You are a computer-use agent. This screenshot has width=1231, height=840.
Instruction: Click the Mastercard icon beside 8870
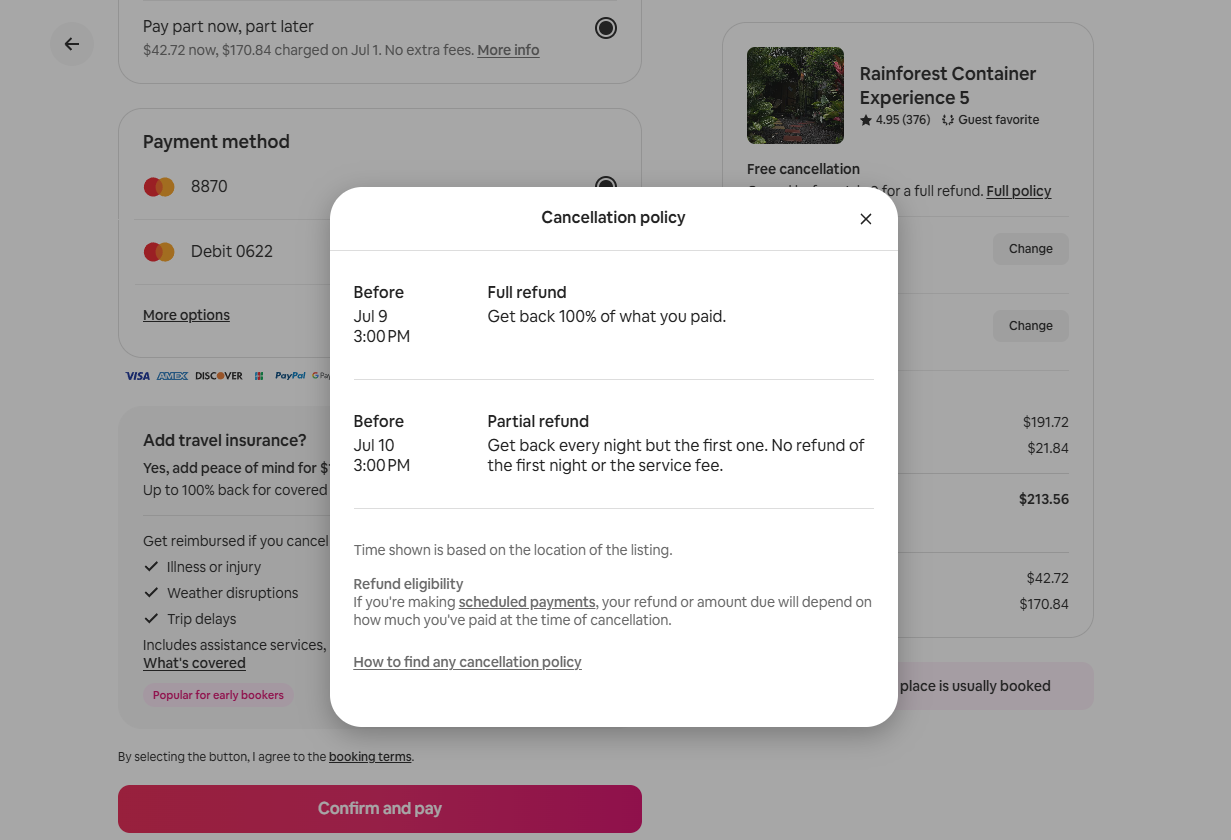(159, 187)
